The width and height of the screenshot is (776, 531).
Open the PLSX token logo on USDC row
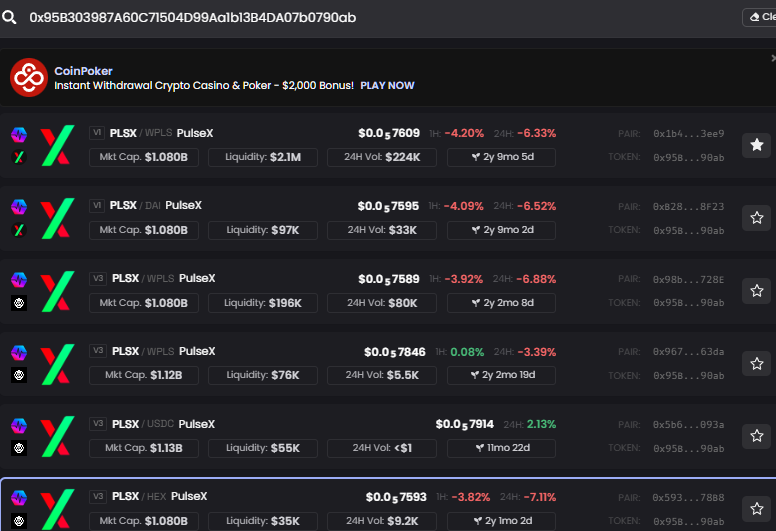coord(57,436)
